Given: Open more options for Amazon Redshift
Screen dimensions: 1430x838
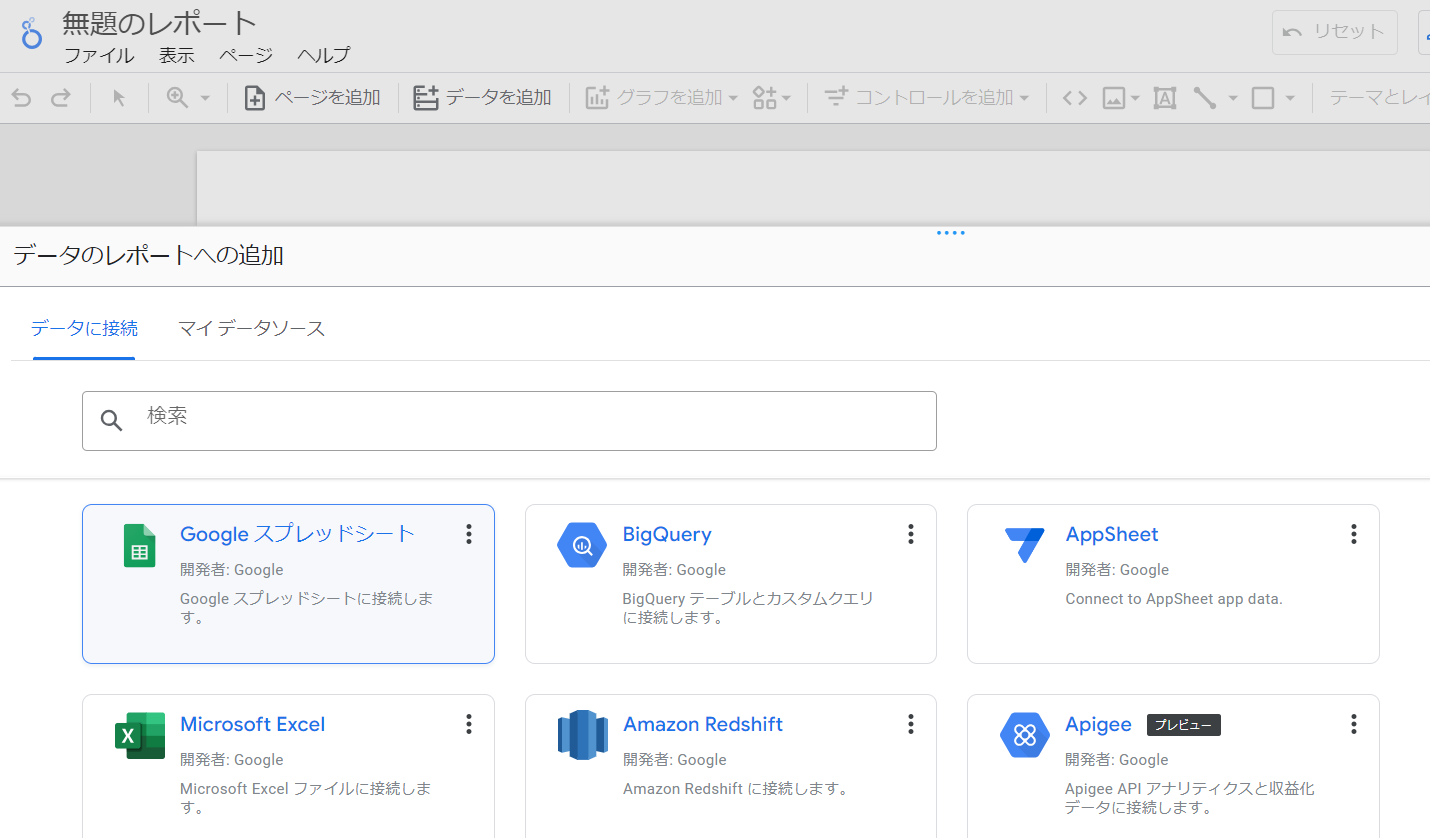Looking at the screenshot, I should point(910,724).
